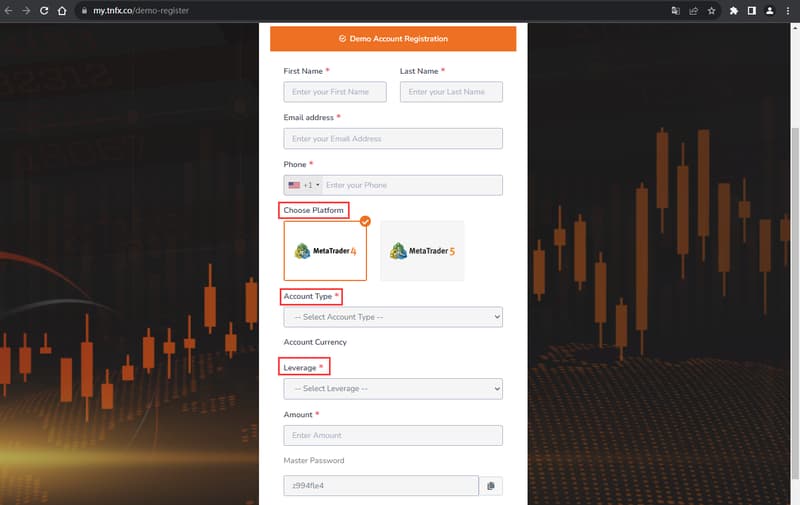The height and width of the screenshot is (505, 800).
Task: Focus the Enter your Phone field
Action: 412,185
